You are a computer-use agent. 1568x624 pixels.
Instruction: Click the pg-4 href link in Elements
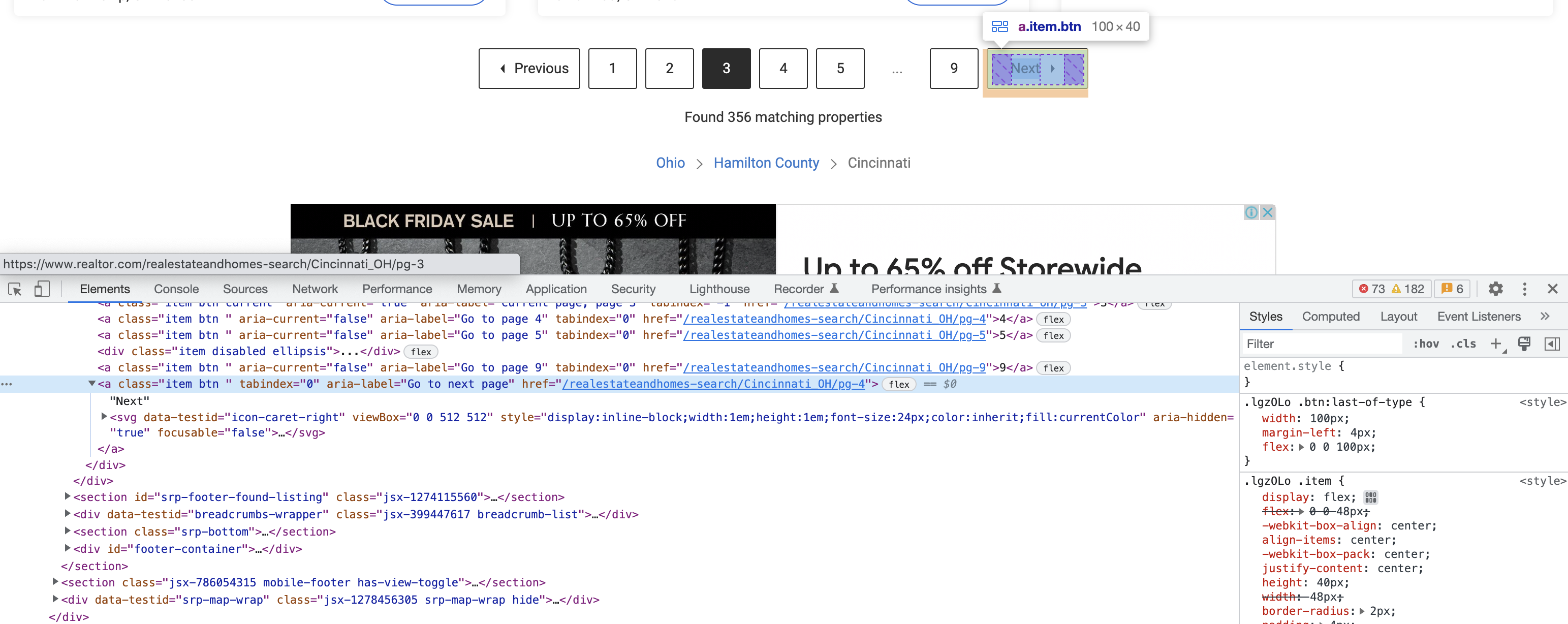(x=712, y=384)
